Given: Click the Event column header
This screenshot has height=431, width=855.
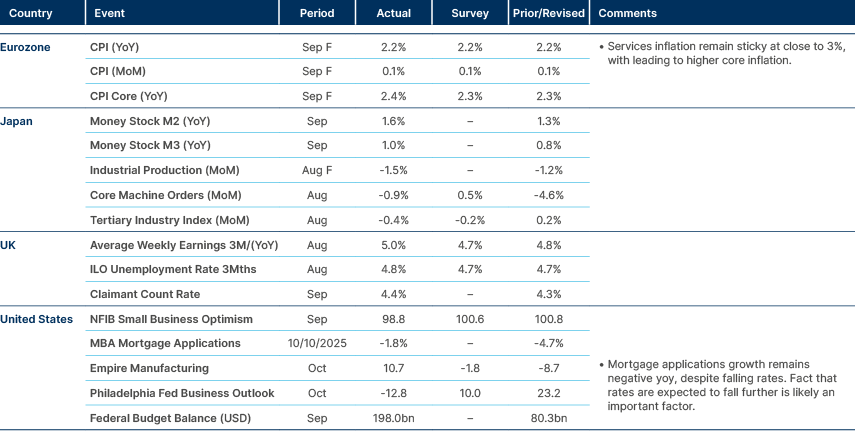Looking at the screenshot, I should click(x=109, y=14).
